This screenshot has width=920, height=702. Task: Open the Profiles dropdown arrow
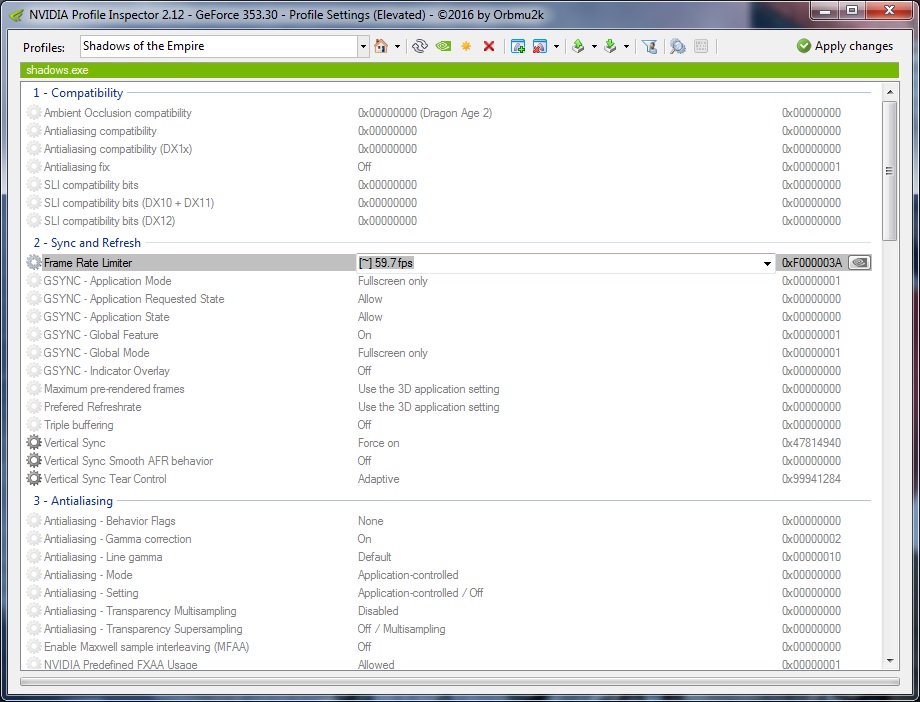click(363, 46)
